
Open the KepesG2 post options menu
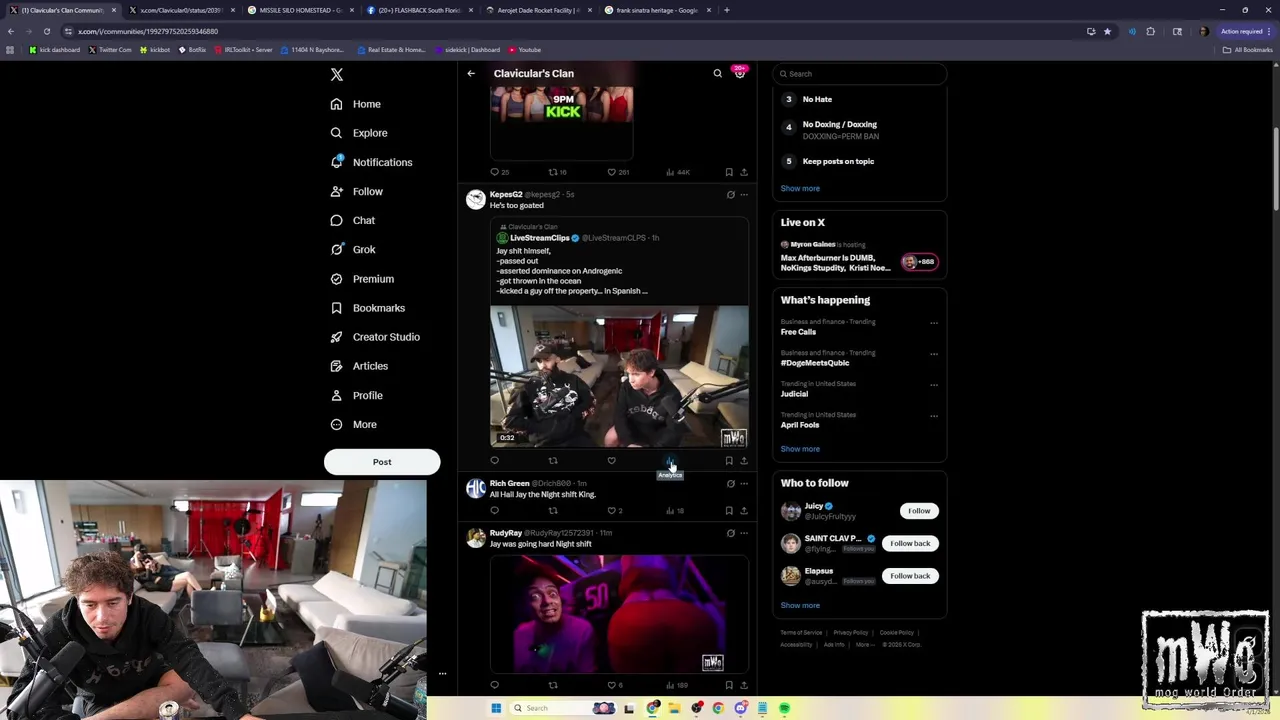point(744,195)
